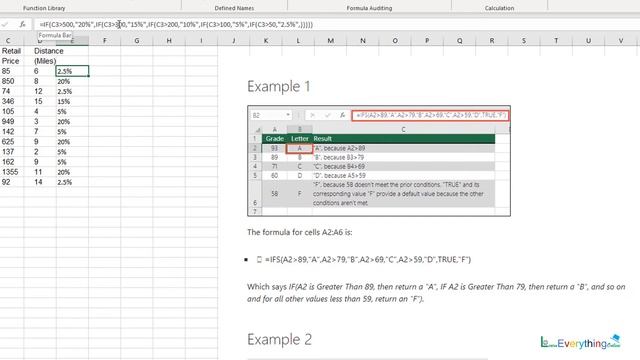Click the Example 1 IFS screenshot image
Image resolution: width=640 pixels, height=360 pixels.
379,161
